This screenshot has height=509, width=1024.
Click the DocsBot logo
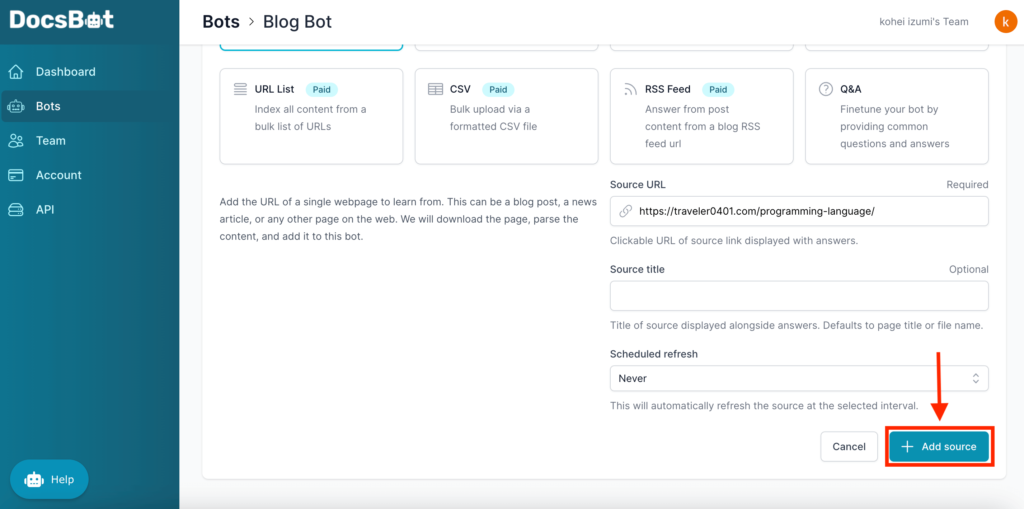click(x=62, y=20)
